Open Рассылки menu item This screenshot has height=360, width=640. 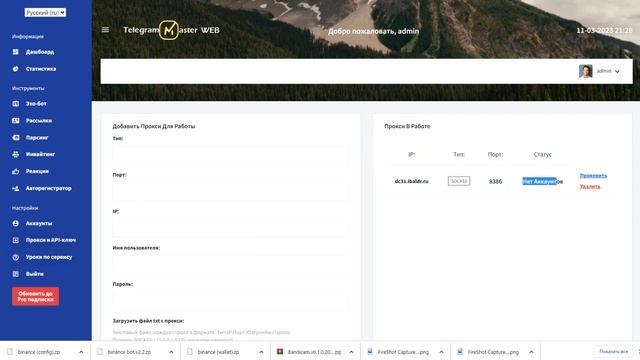tap(39, 121)
